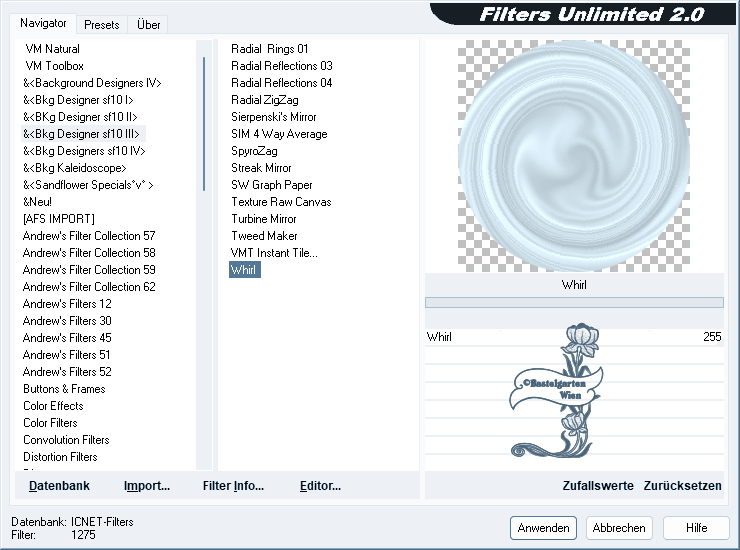Click the progress bar below preview
Screen dimensions: 740x550
tap(574, 303)
